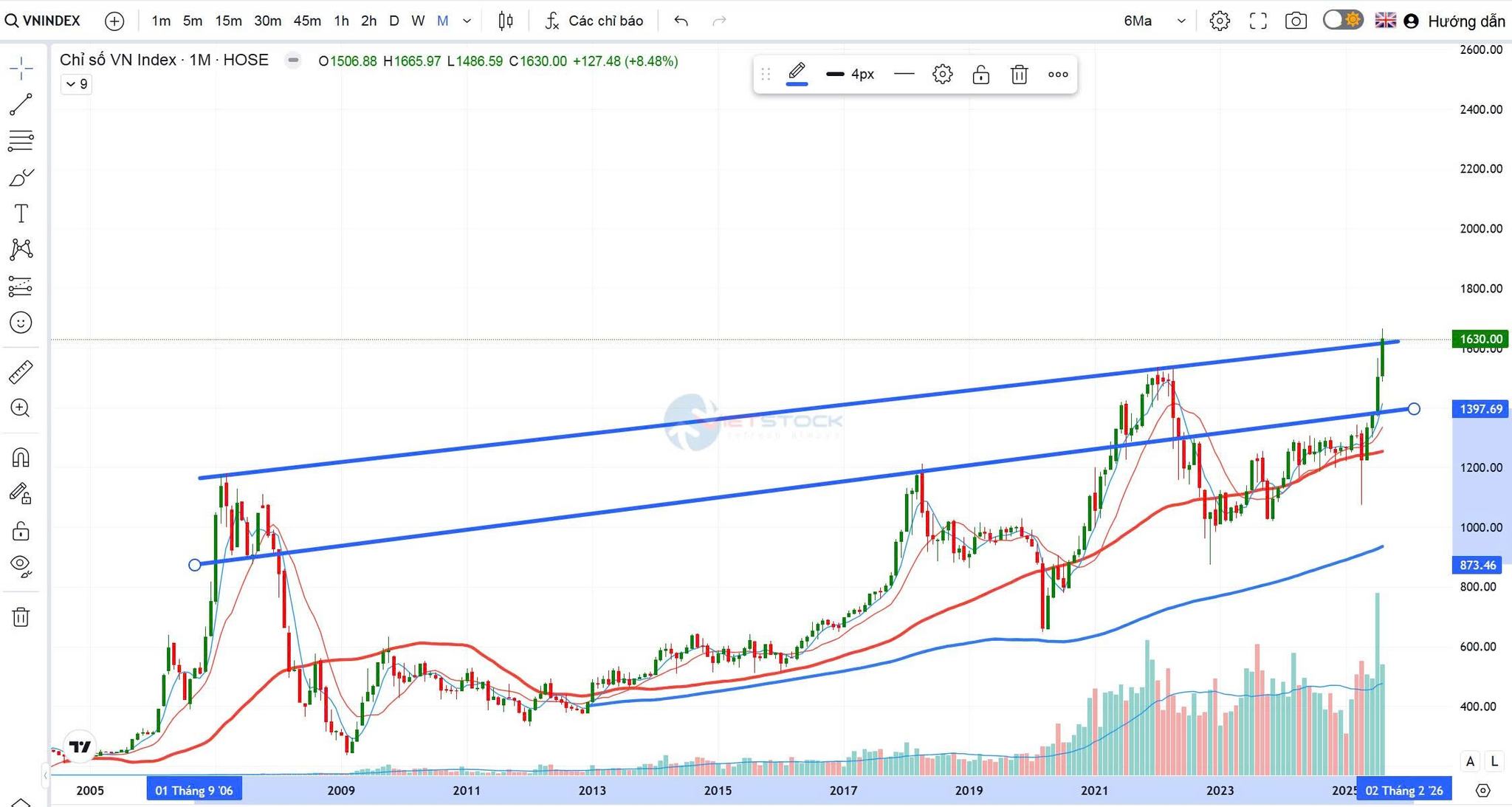Image resolution: width=1512 pixels, height=807 pixels.
Task: Toggle hide all drawings eye icon
Action: coord(21,565)
